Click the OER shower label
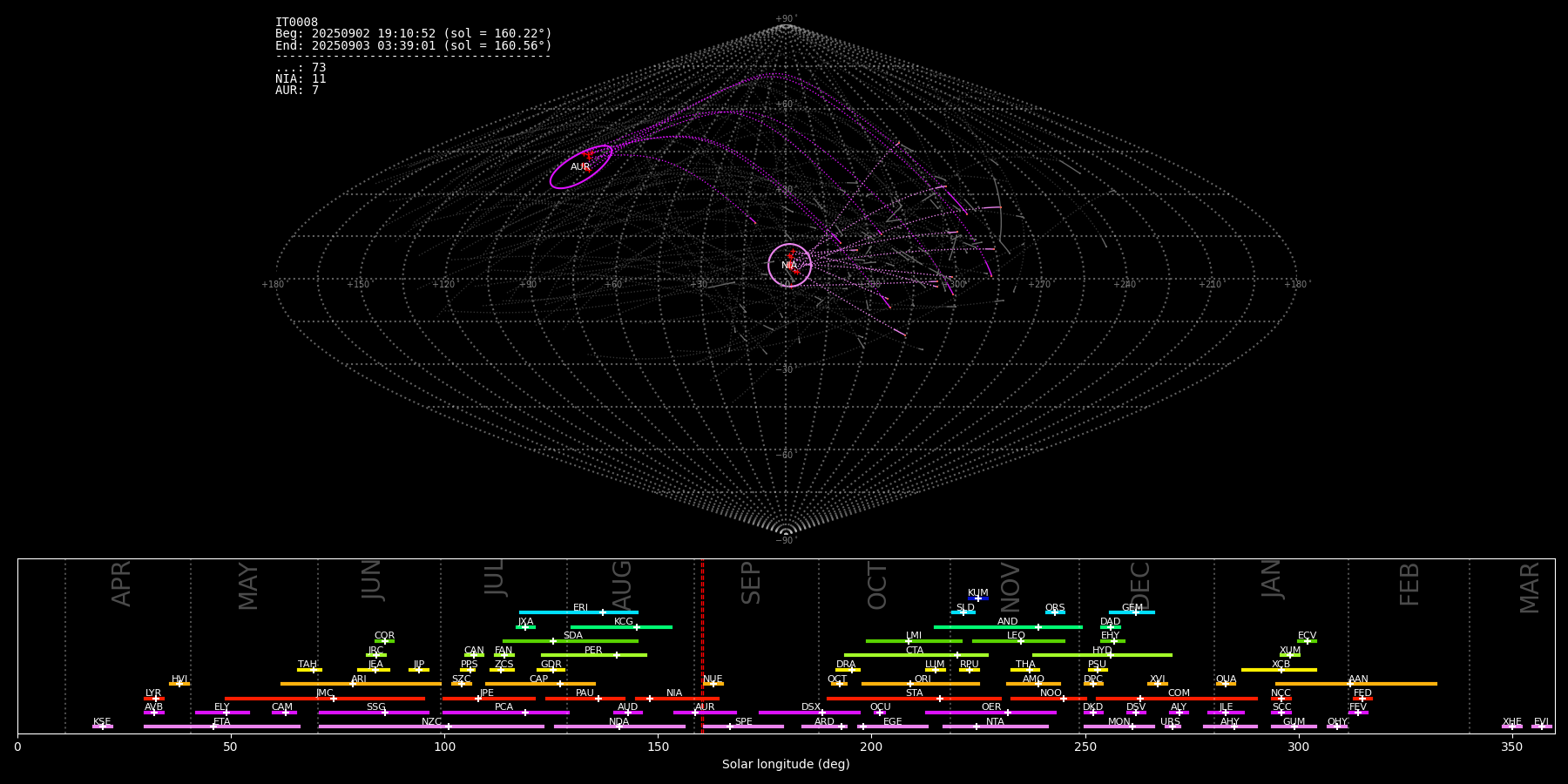Screen dimensions: 1568x784 click(x=990, y=707)
